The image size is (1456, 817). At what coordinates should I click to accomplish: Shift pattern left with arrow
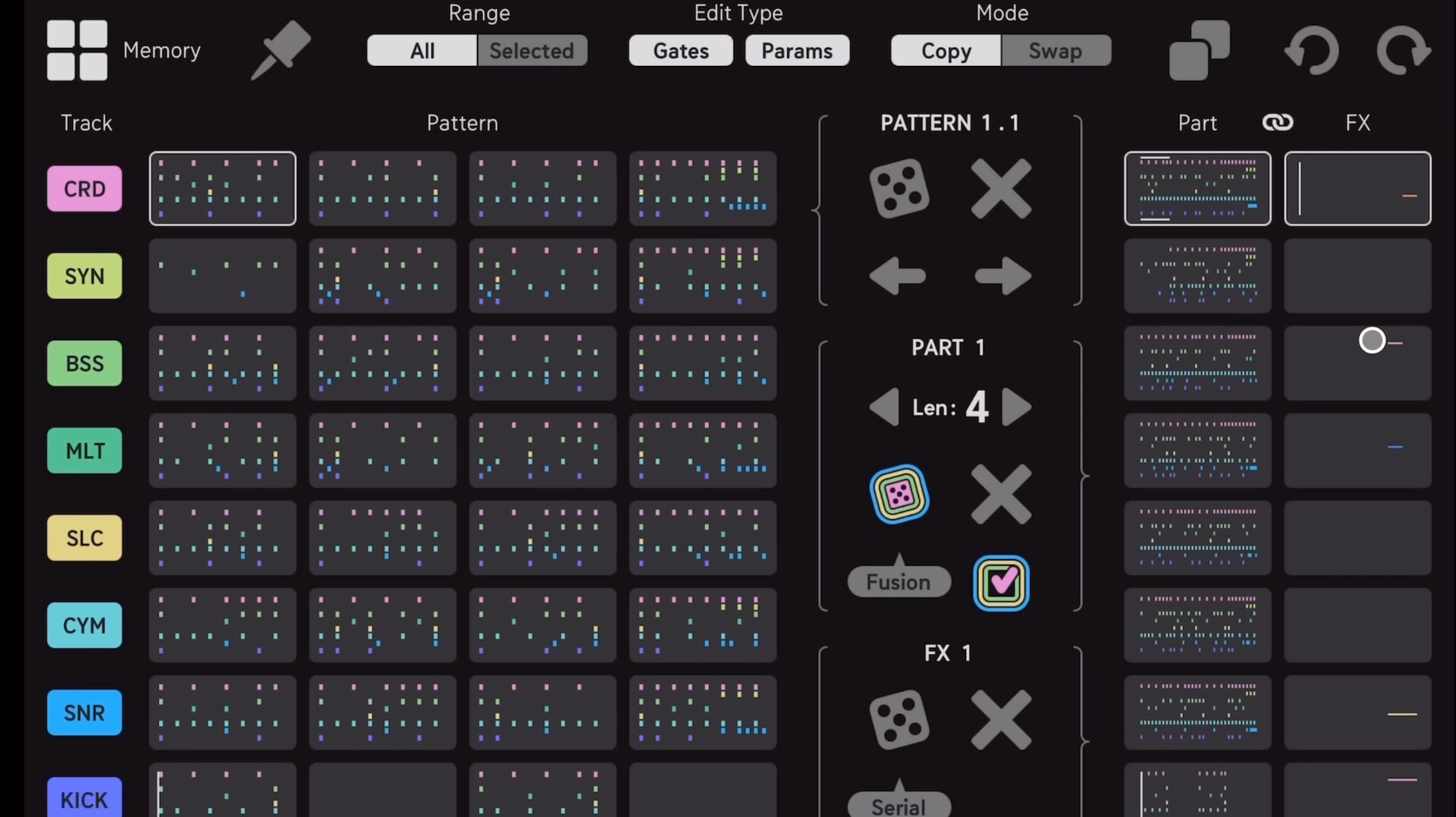[x=897, y=275]
